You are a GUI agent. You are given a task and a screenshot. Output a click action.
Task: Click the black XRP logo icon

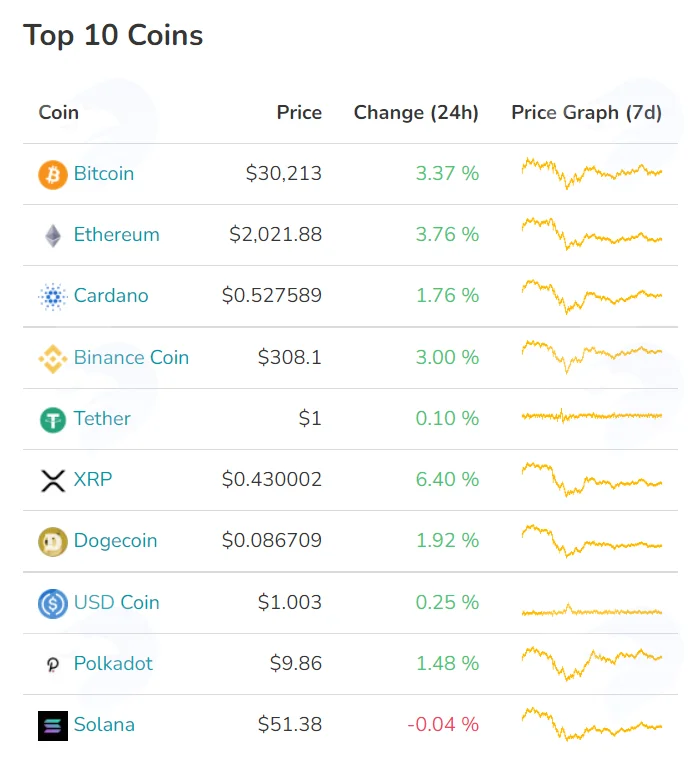[x=53, y=481]
